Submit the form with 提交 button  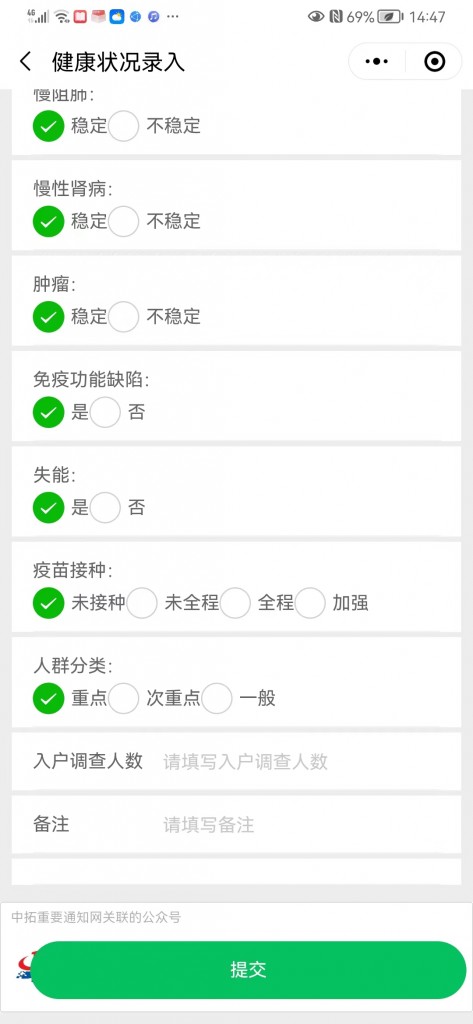249,970
